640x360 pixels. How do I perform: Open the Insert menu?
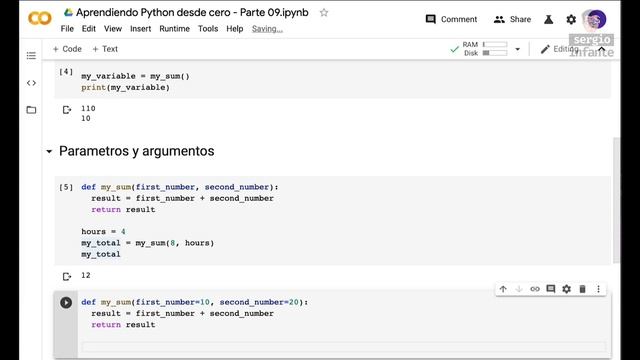click(x=140, y=29)
